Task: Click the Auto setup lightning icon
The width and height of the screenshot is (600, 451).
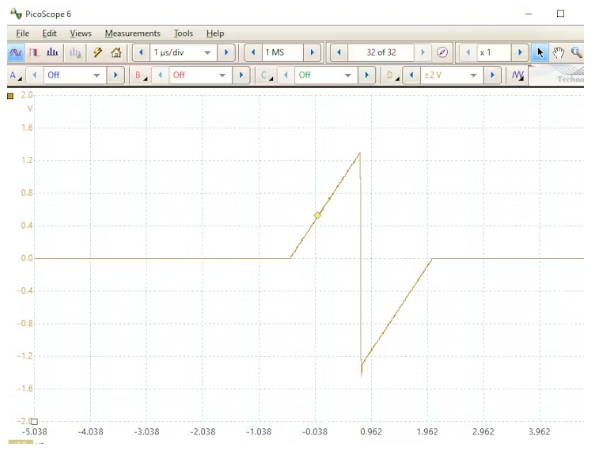Action: click(98, 52)
